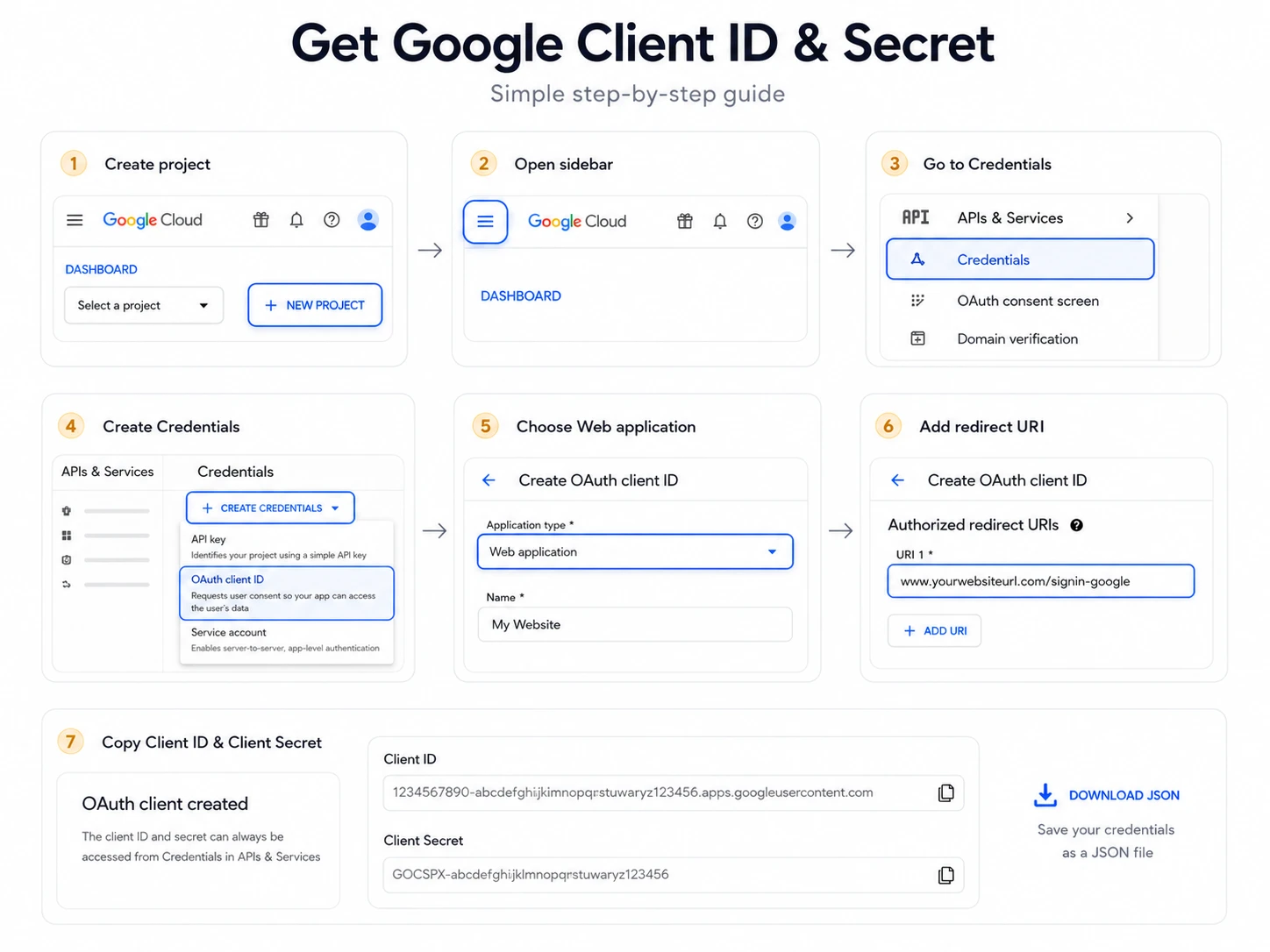
Task: Click 'Create OAuth client ID' title in step 6
Action: (x=1007, y=480)
